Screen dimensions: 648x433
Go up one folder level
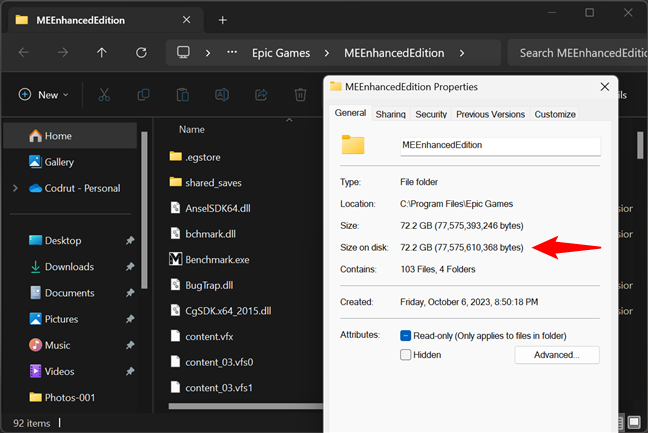click(x=101, y=53)
